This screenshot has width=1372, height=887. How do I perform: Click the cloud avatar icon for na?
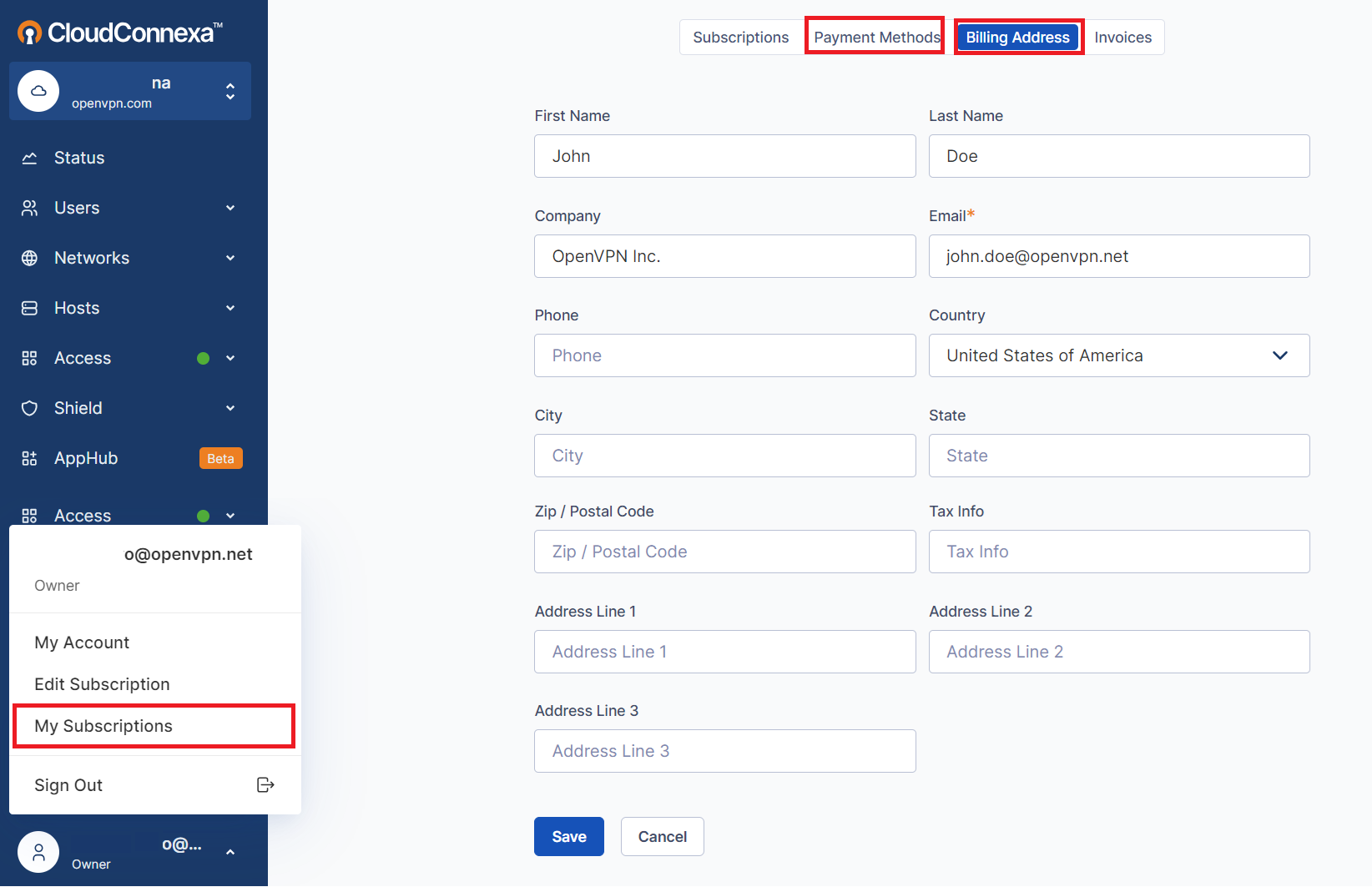(x=38, y=91)
